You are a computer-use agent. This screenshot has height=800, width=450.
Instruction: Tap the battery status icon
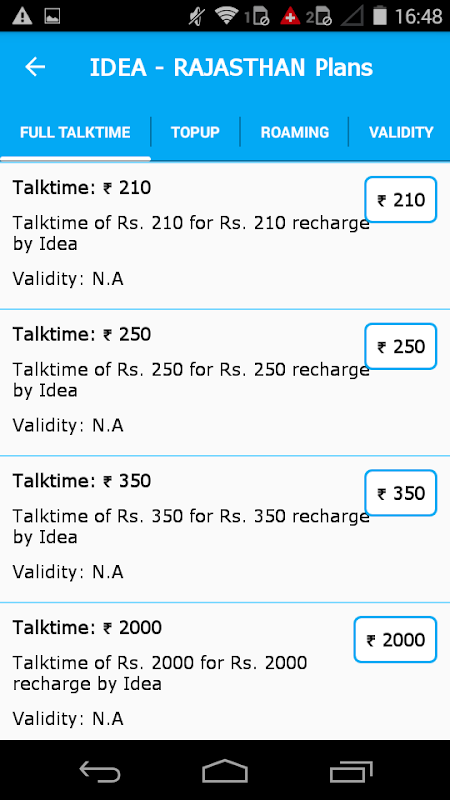[380, 15]
